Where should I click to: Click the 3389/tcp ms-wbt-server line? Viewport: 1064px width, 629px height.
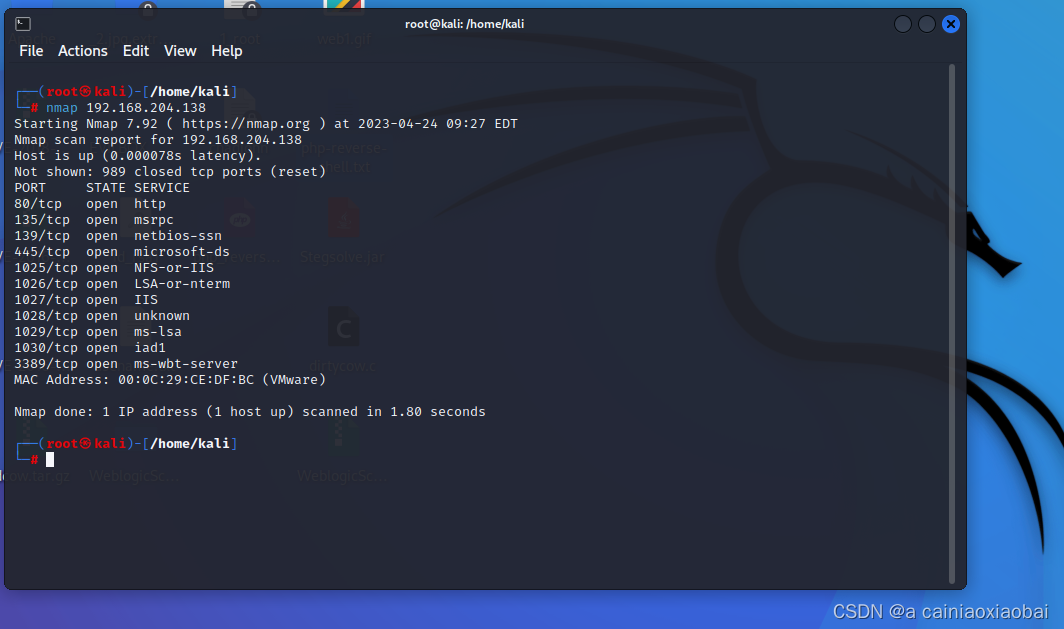tap(126, 364)
